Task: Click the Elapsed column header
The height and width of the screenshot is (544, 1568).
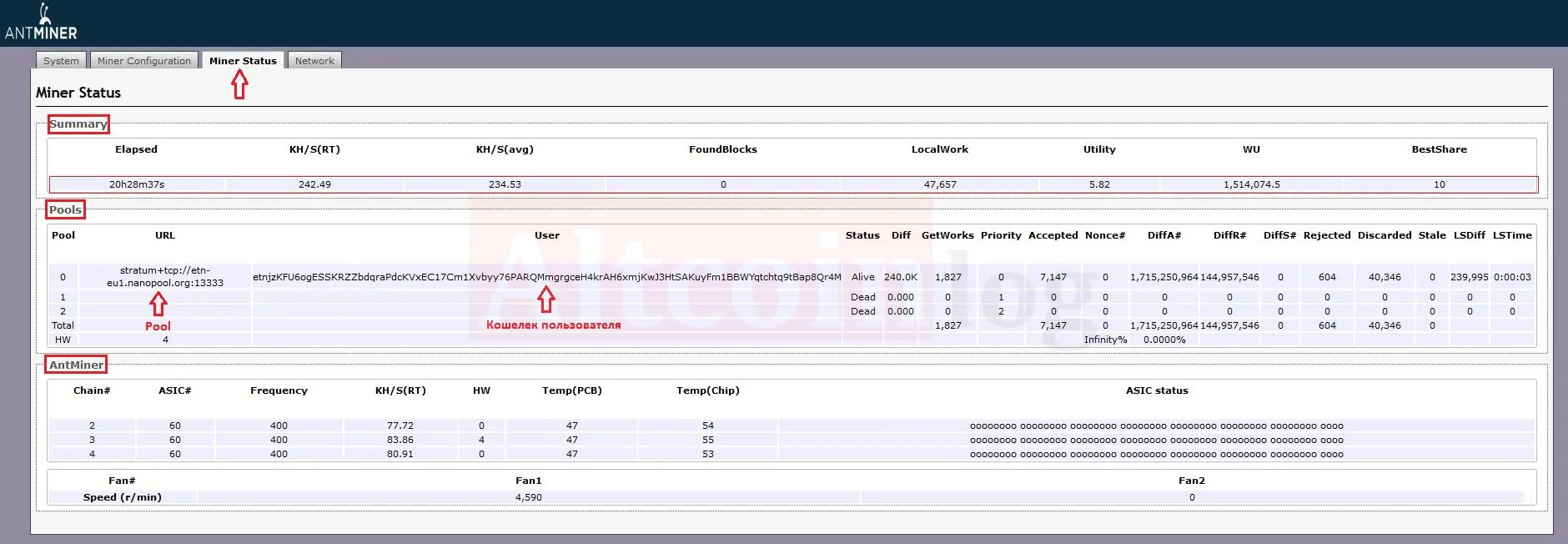Action: click(x=136, y=149)
